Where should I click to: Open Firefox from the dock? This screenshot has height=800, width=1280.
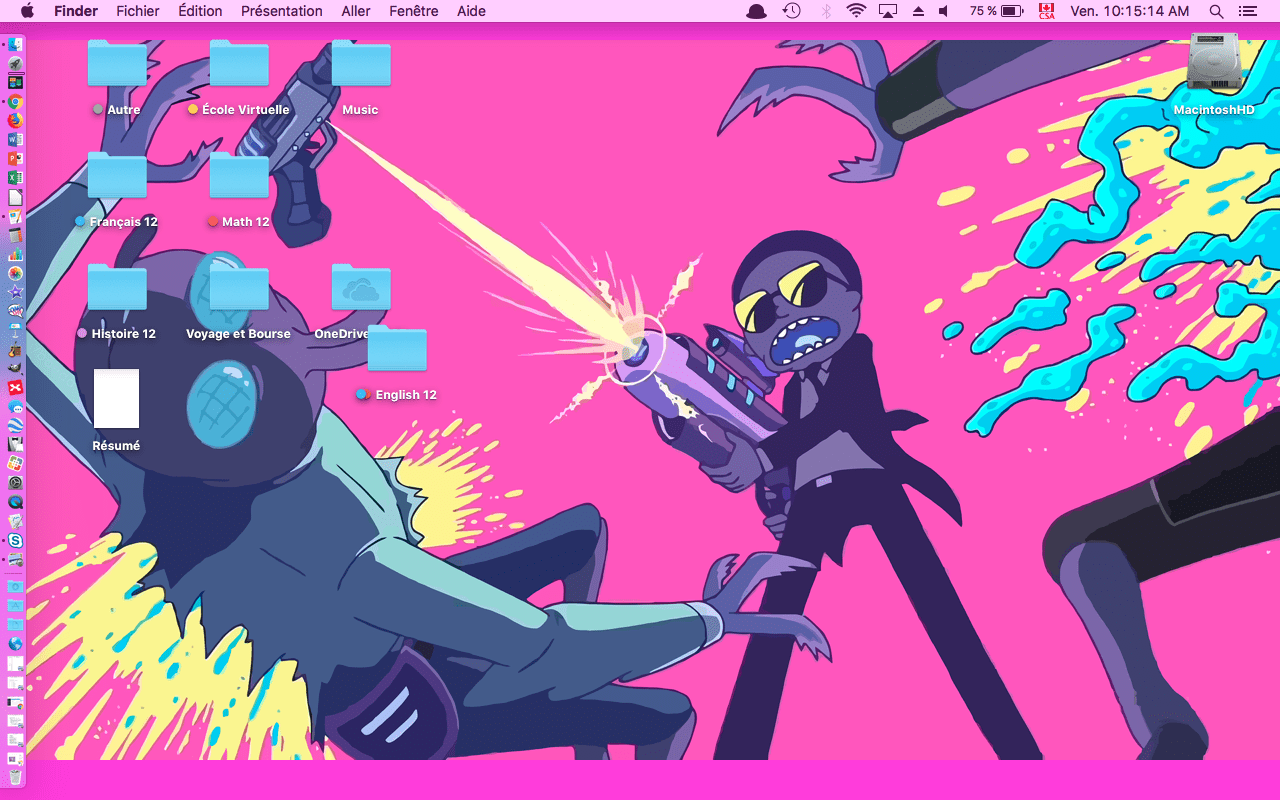click(15, 120)
